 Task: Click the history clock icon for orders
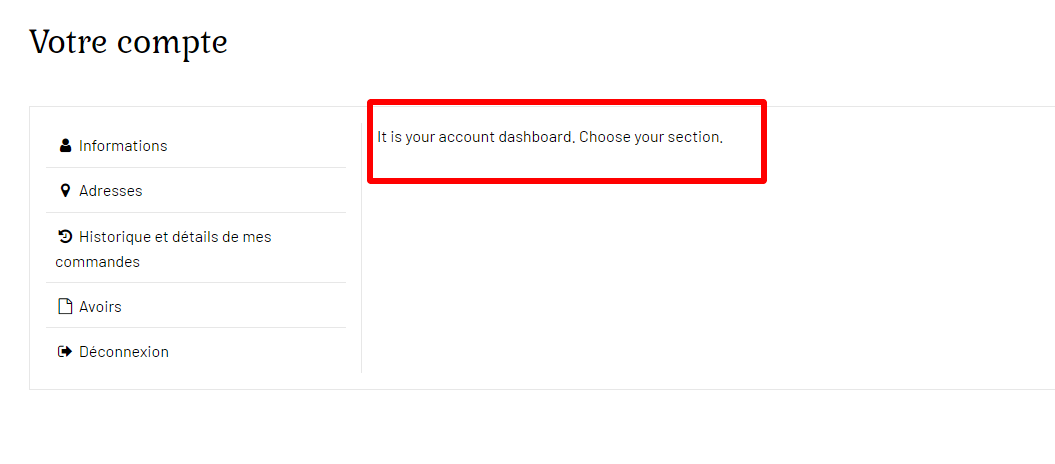coord(66,237)
